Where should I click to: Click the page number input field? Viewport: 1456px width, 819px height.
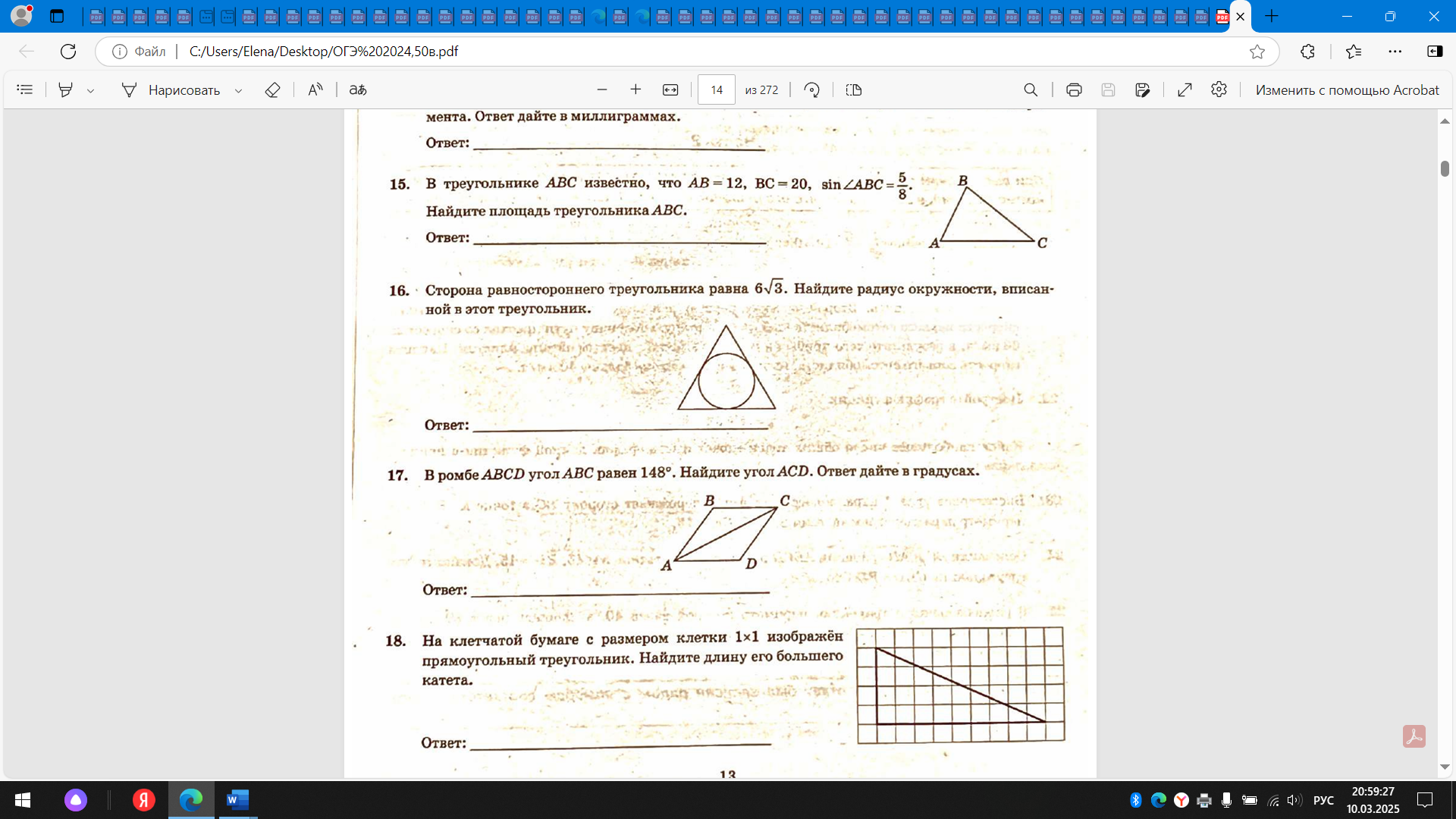click(716, 89)
